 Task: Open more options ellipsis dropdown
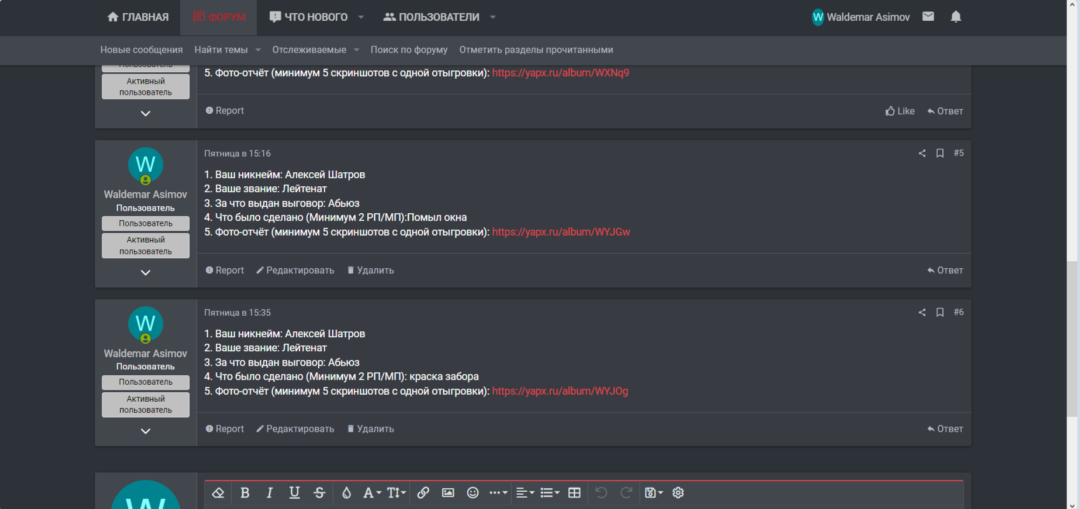click(498, 492)
